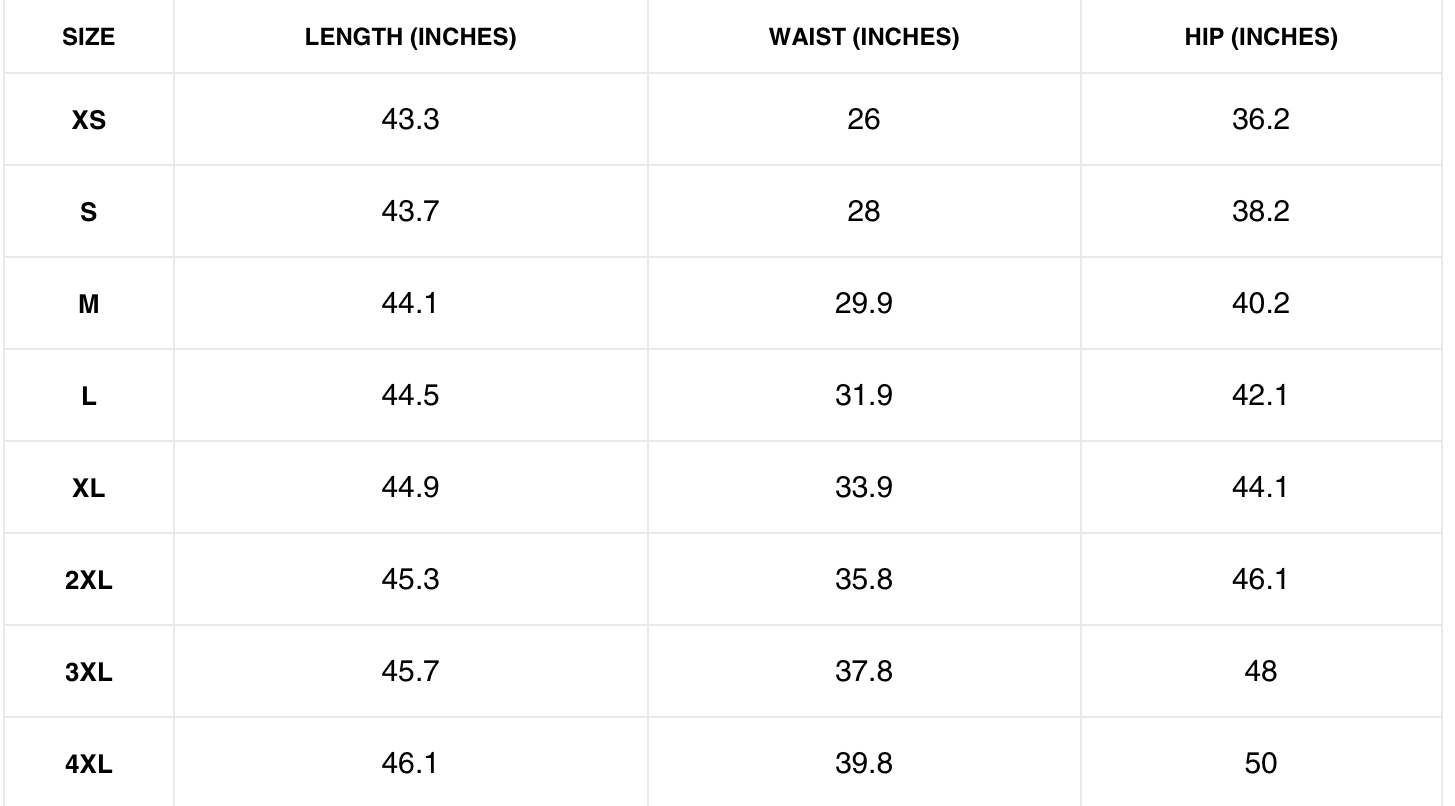Select the 4XL size row label
1455x806 pixels.
[x=89, y=764]
